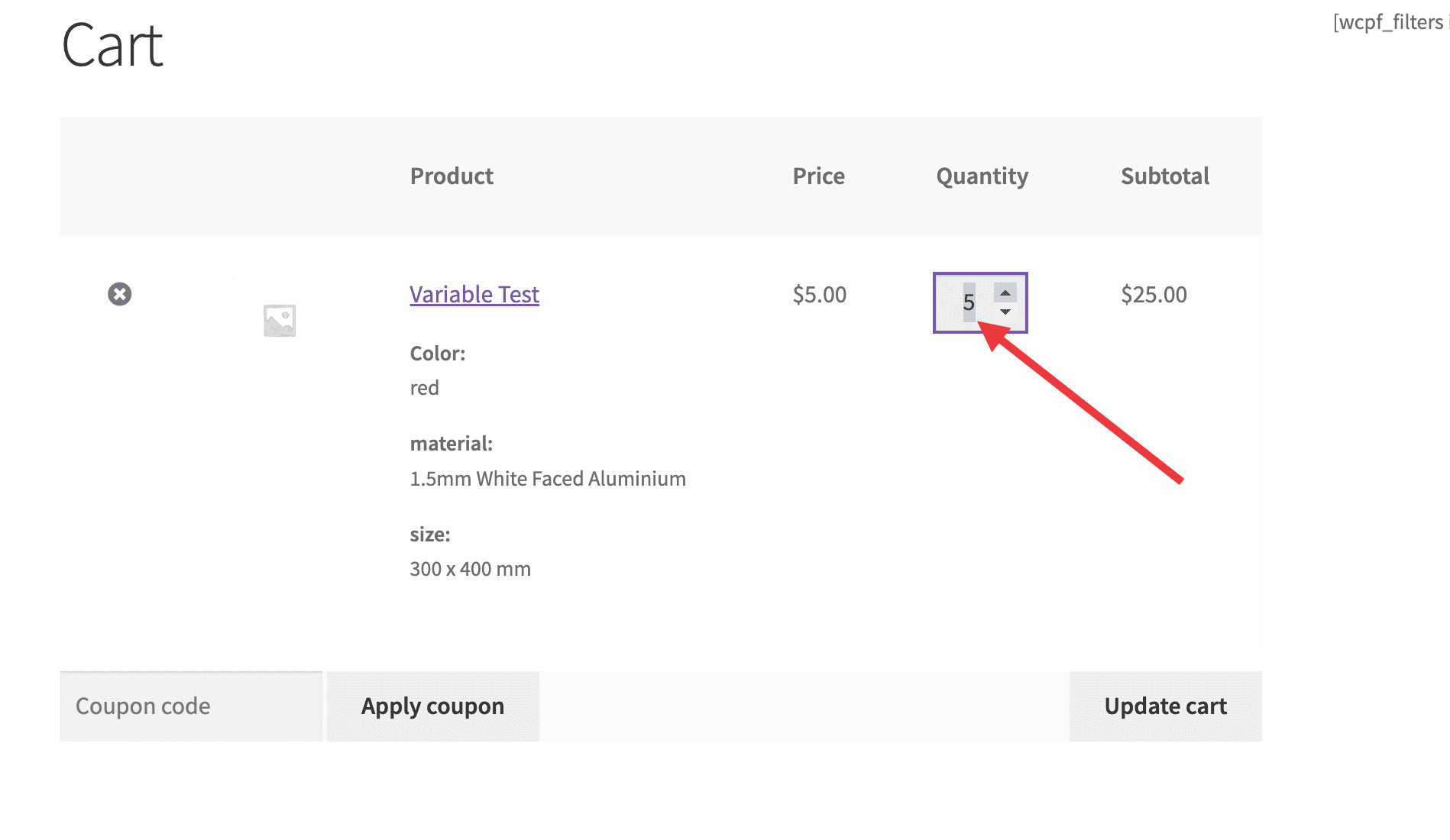The width and height of the screenshot is (1450, 840).
Task: Select the Subtotal column header
Action: (1165, 176)
